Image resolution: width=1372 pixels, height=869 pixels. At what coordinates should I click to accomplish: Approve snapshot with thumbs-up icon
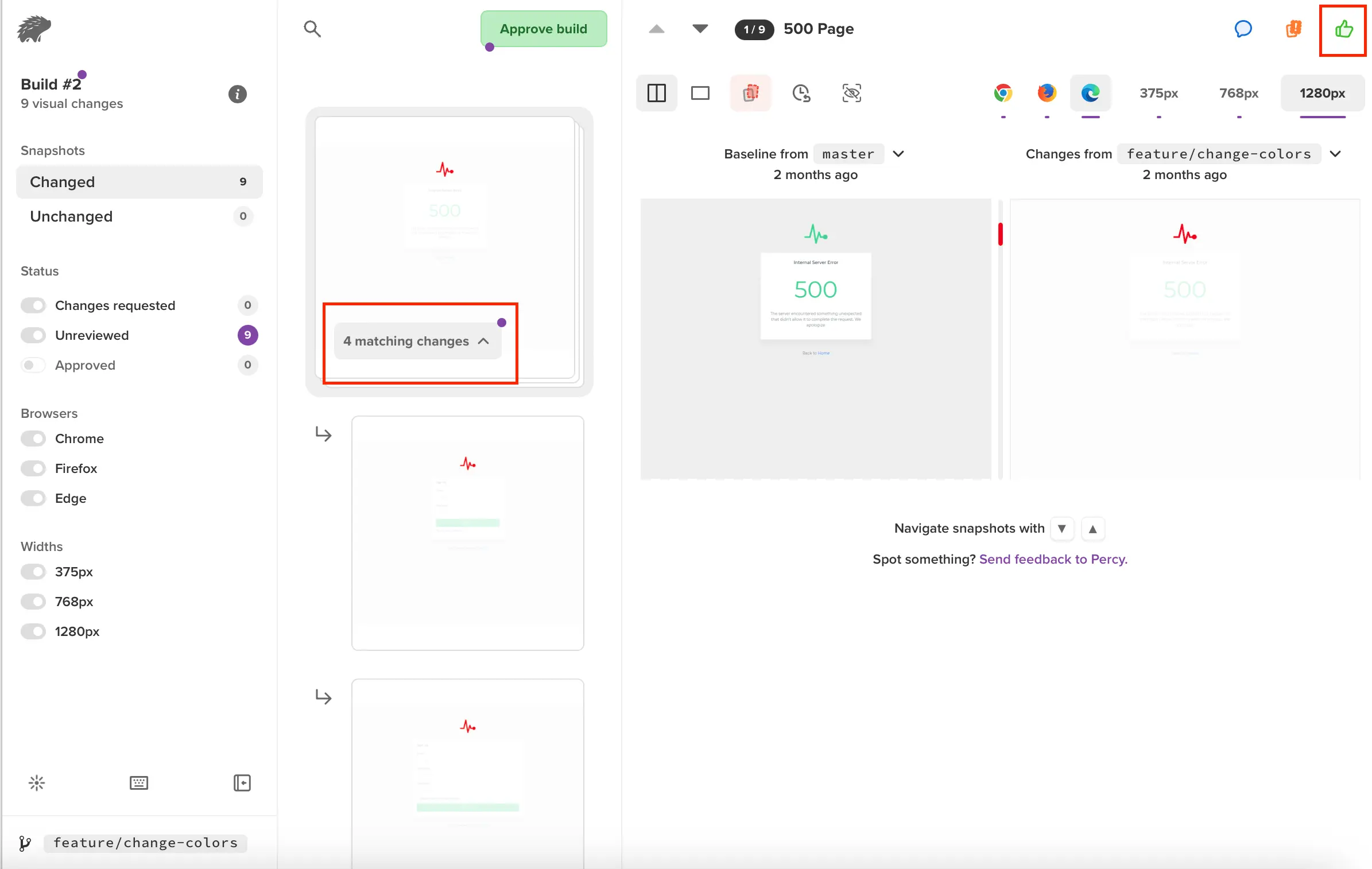point(1343,29)
